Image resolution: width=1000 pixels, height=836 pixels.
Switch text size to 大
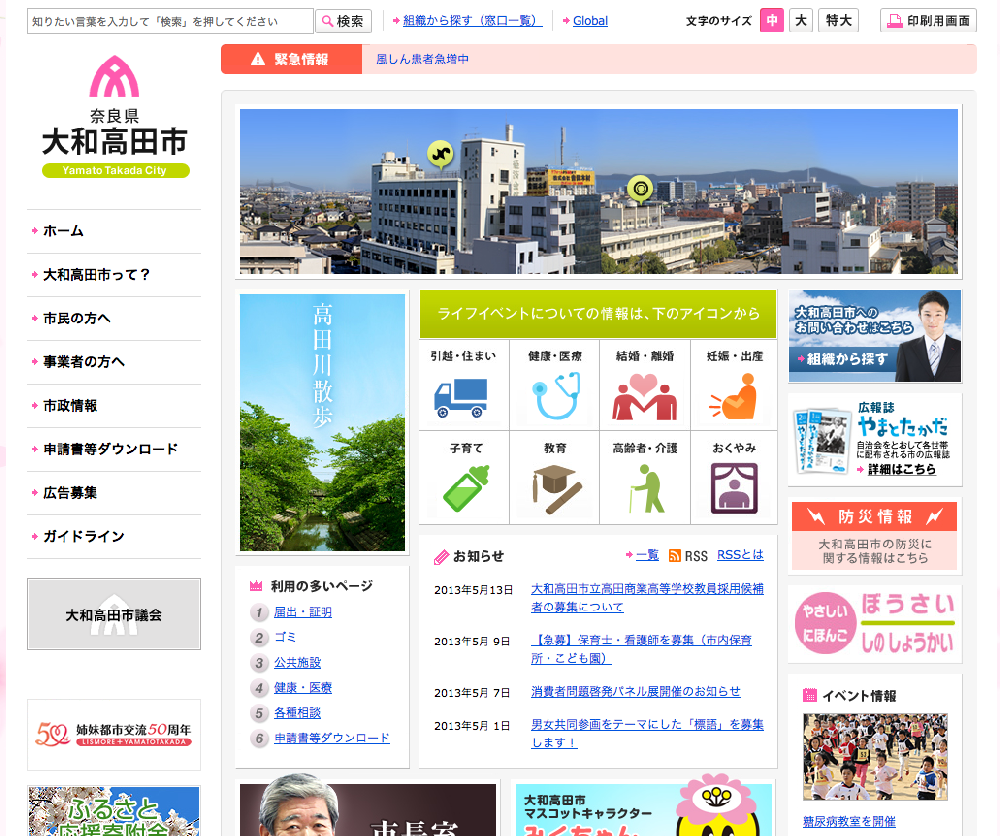[801, 20]
